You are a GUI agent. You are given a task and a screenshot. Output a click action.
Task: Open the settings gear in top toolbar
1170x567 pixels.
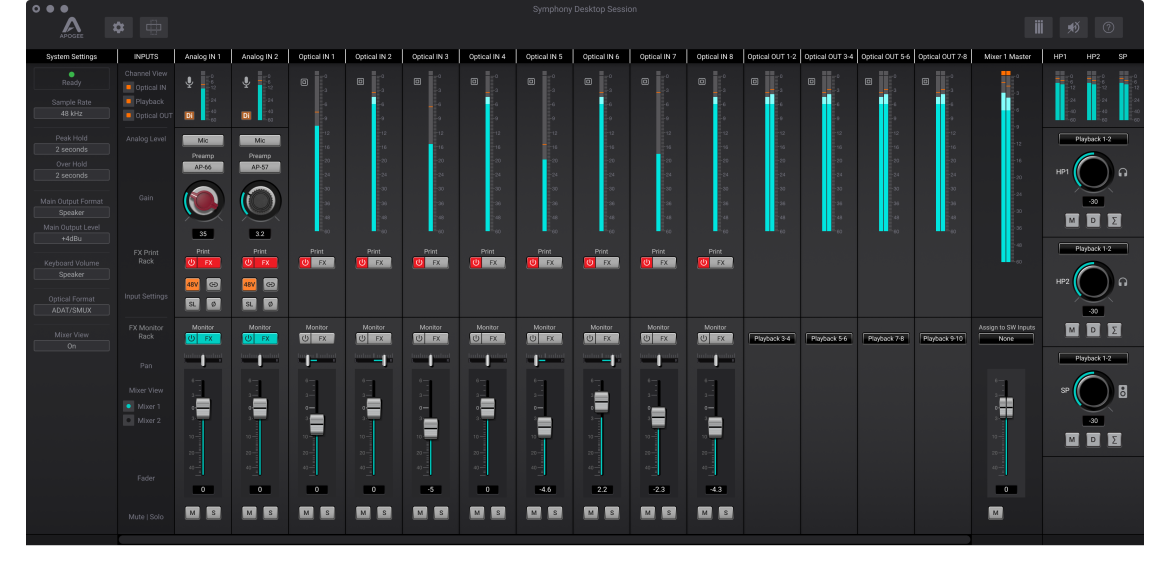119,28
